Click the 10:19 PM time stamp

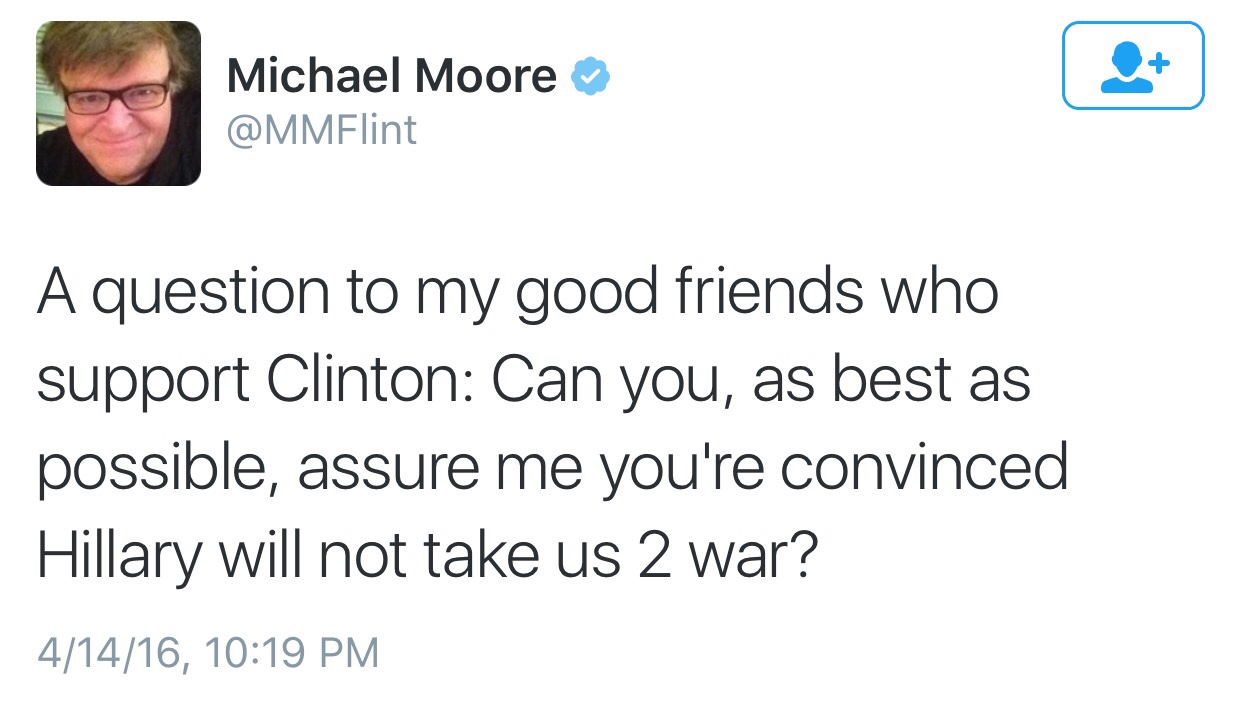tap(290, 653)
